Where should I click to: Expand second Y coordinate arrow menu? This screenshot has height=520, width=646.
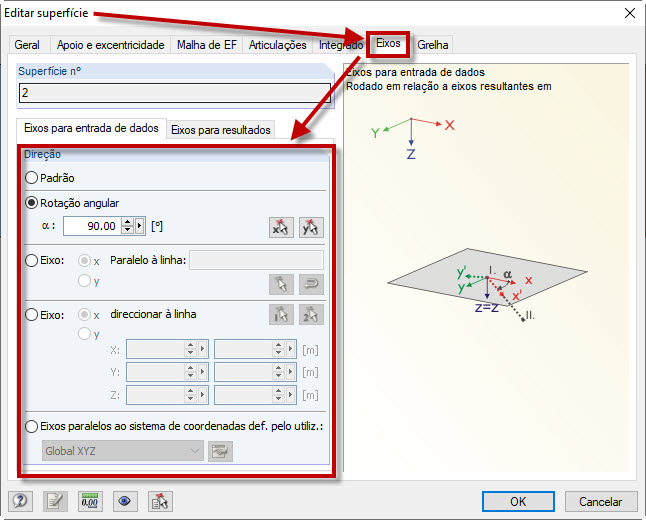coord(291,372)
